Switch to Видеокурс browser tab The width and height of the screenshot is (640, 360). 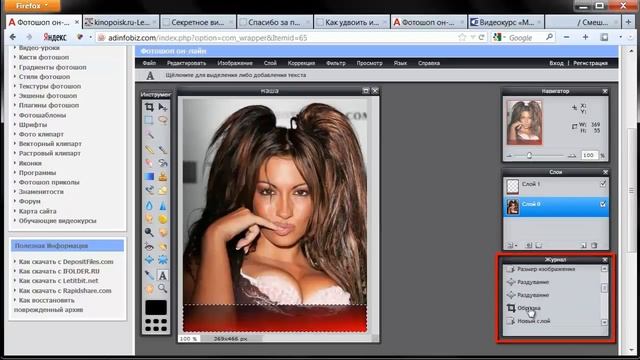(506, 22)
